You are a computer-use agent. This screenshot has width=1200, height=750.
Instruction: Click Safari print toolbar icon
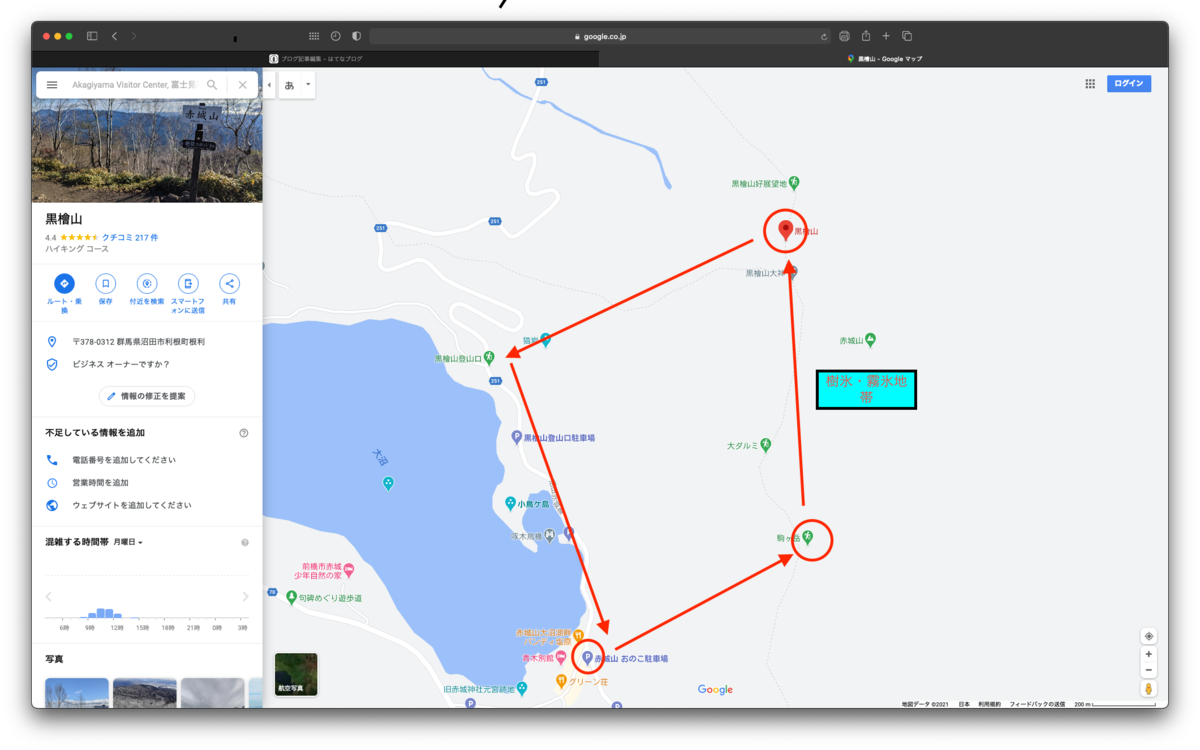(x=844, y=36)
